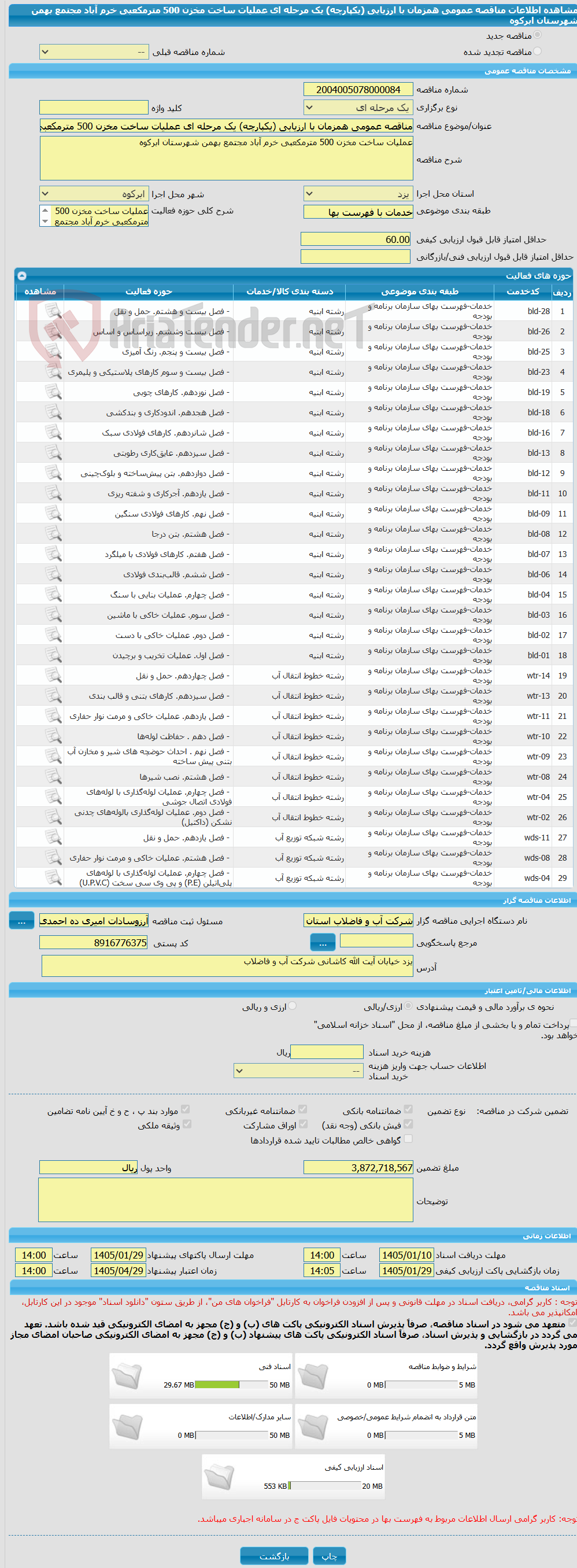Click the طبقه بندی موضوعی column header
The image size is (577, 1568).
click(x=419, y=292)
